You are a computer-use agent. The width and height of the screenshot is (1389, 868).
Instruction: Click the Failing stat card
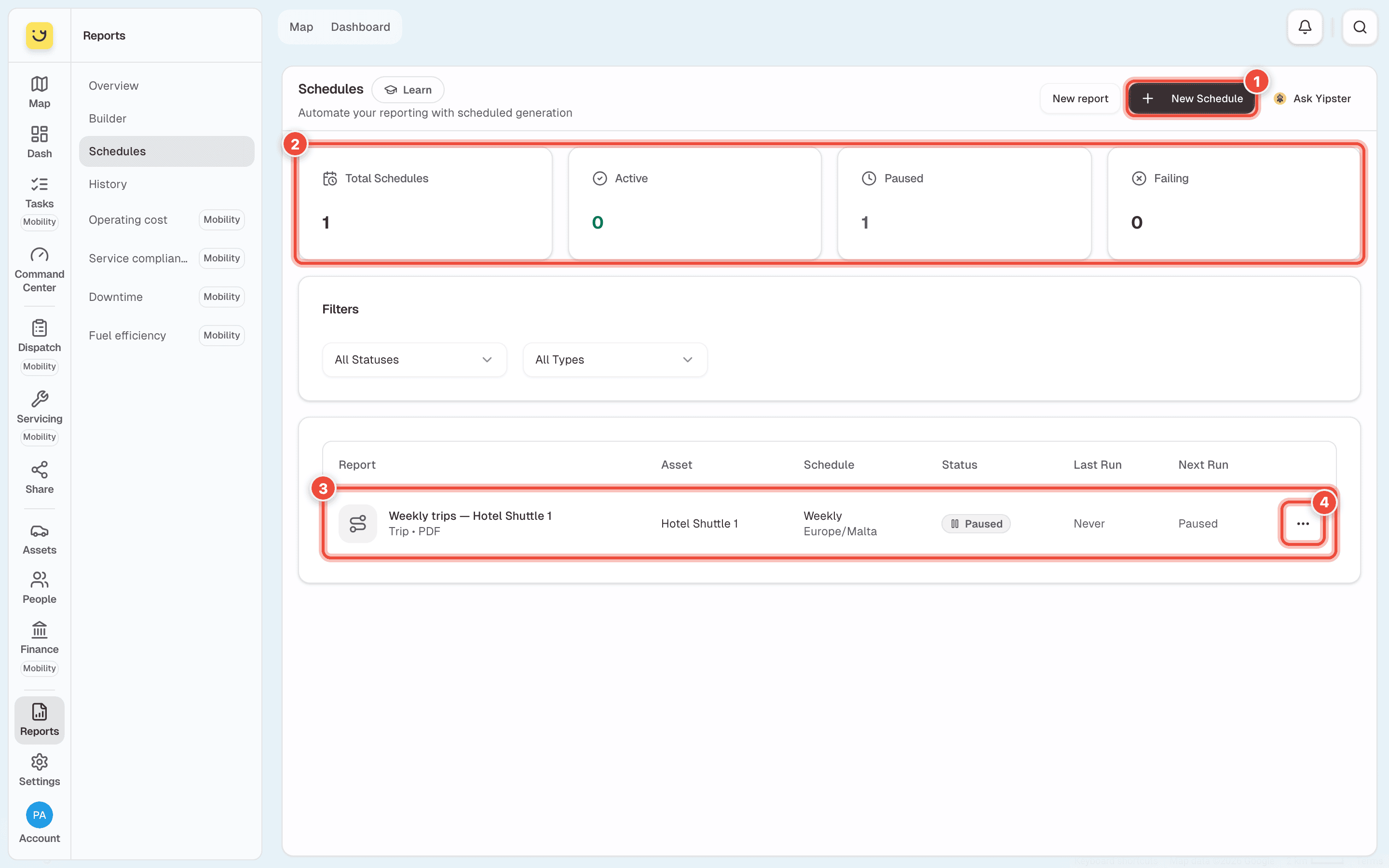(x=1233, y=203)
